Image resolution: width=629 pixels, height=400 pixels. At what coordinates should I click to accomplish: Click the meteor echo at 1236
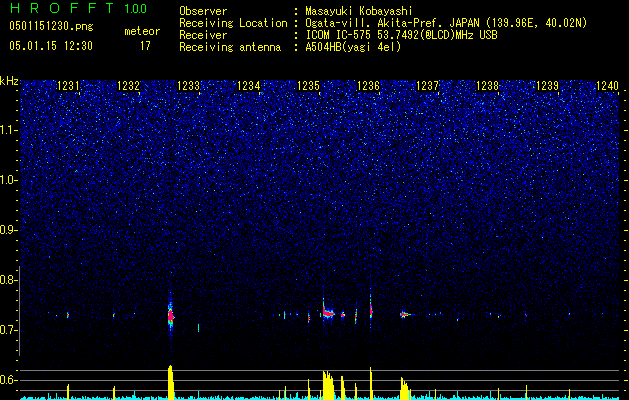pos(371,310)
